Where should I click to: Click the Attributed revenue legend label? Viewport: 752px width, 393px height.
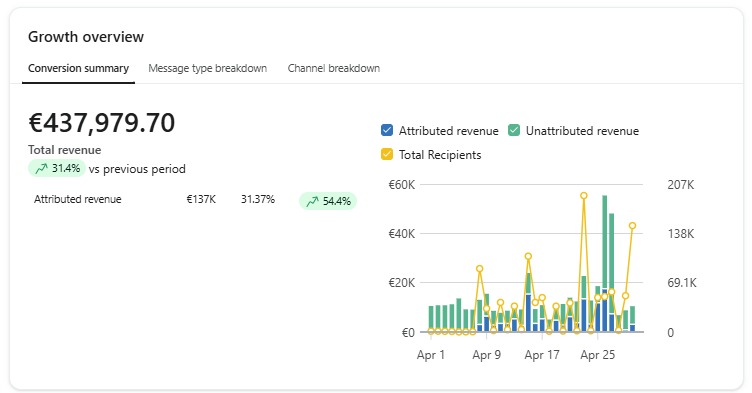(x=448, y=131)
